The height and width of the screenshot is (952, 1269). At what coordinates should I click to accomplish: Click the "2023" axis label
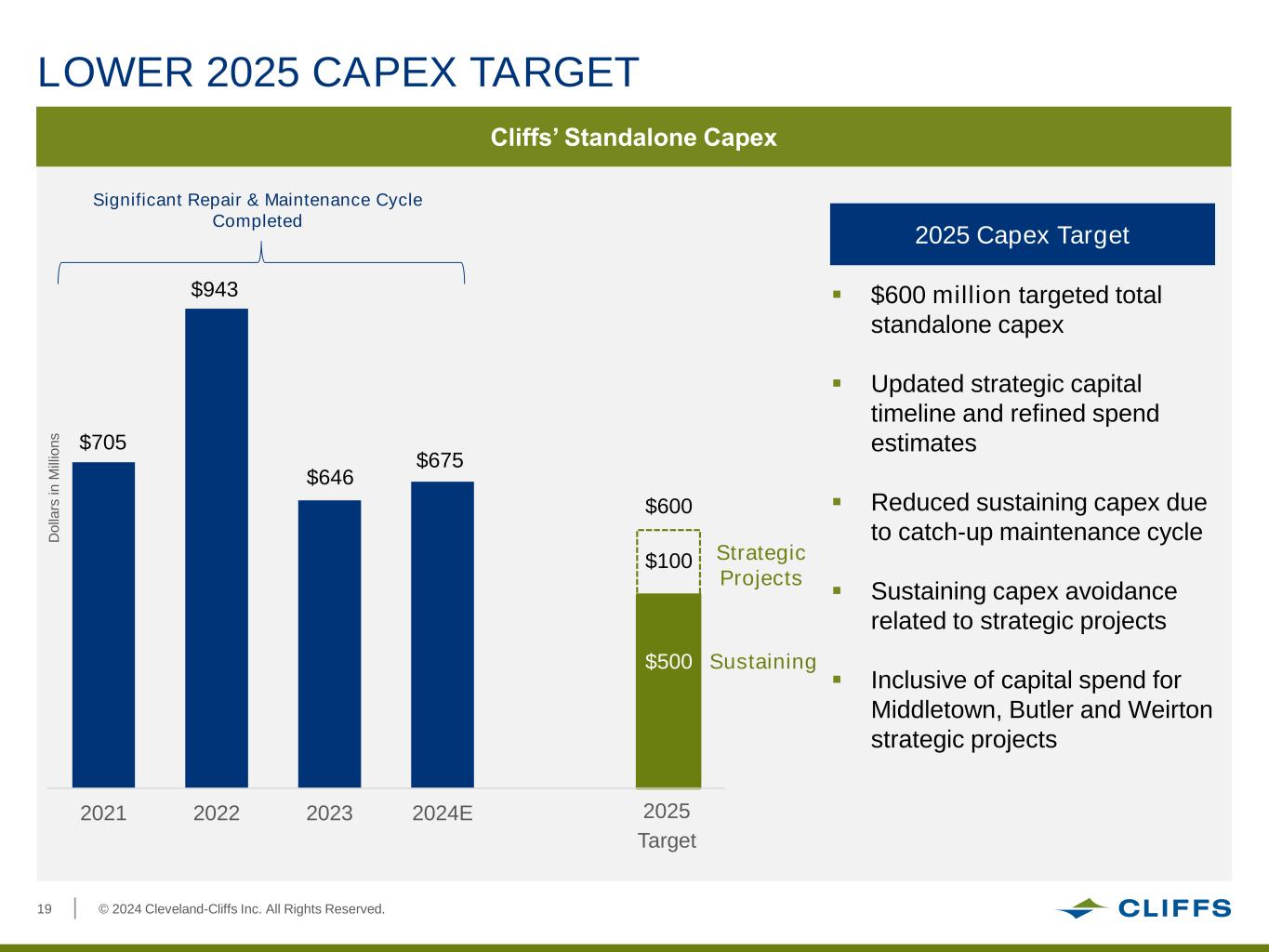click(x=329, y=813)
